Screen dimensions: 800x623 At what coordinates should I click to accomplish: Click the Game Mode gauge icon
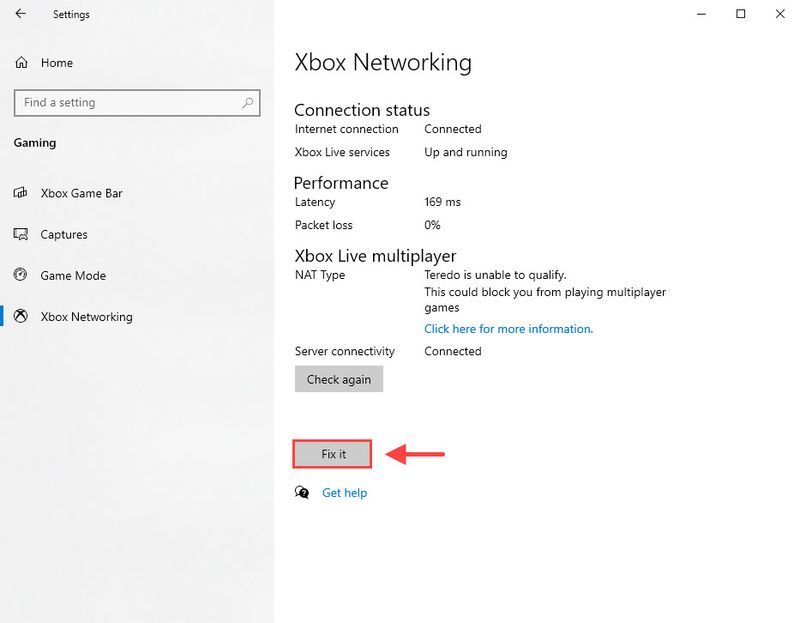[20, 275]
